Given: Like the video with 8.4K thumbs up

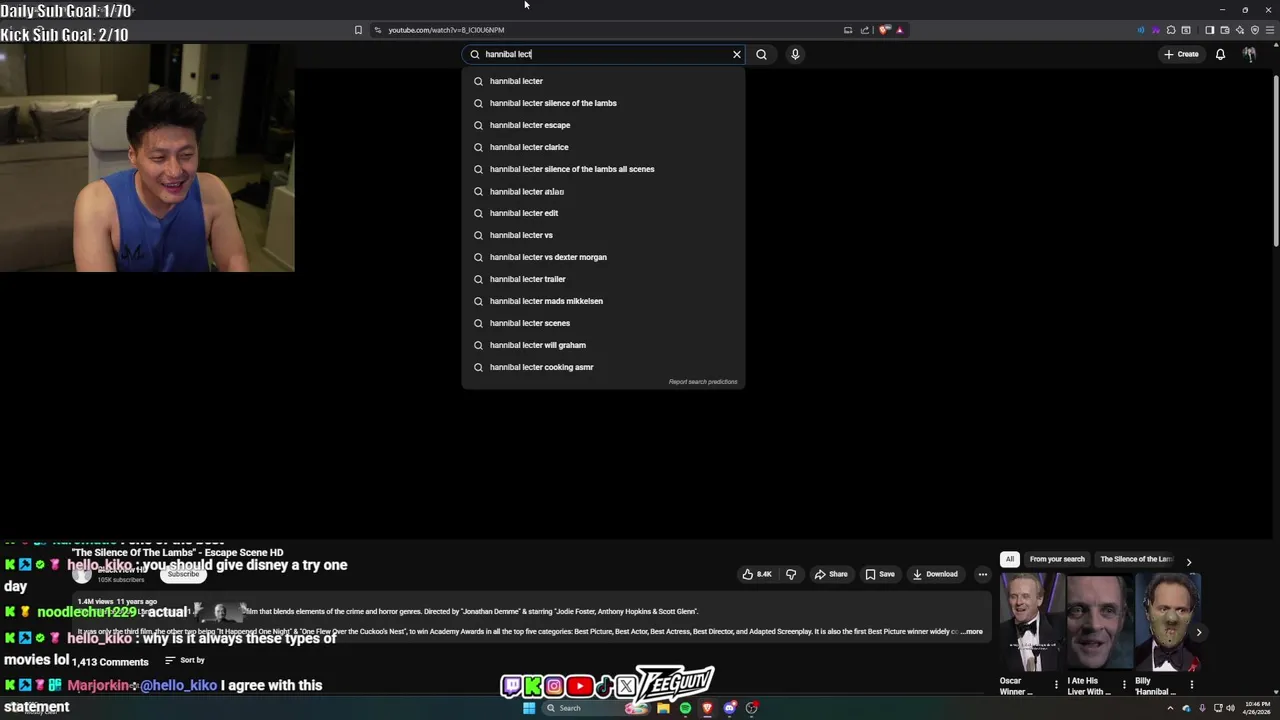Looking at the screenshot, I should 757,574.
